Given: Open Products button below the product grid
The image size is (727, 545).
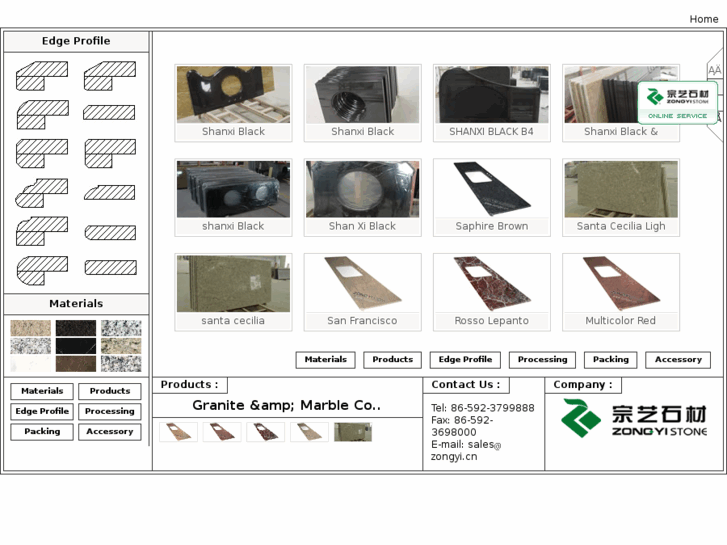Looking at the screenshot, I should click(x=392, y=359).
